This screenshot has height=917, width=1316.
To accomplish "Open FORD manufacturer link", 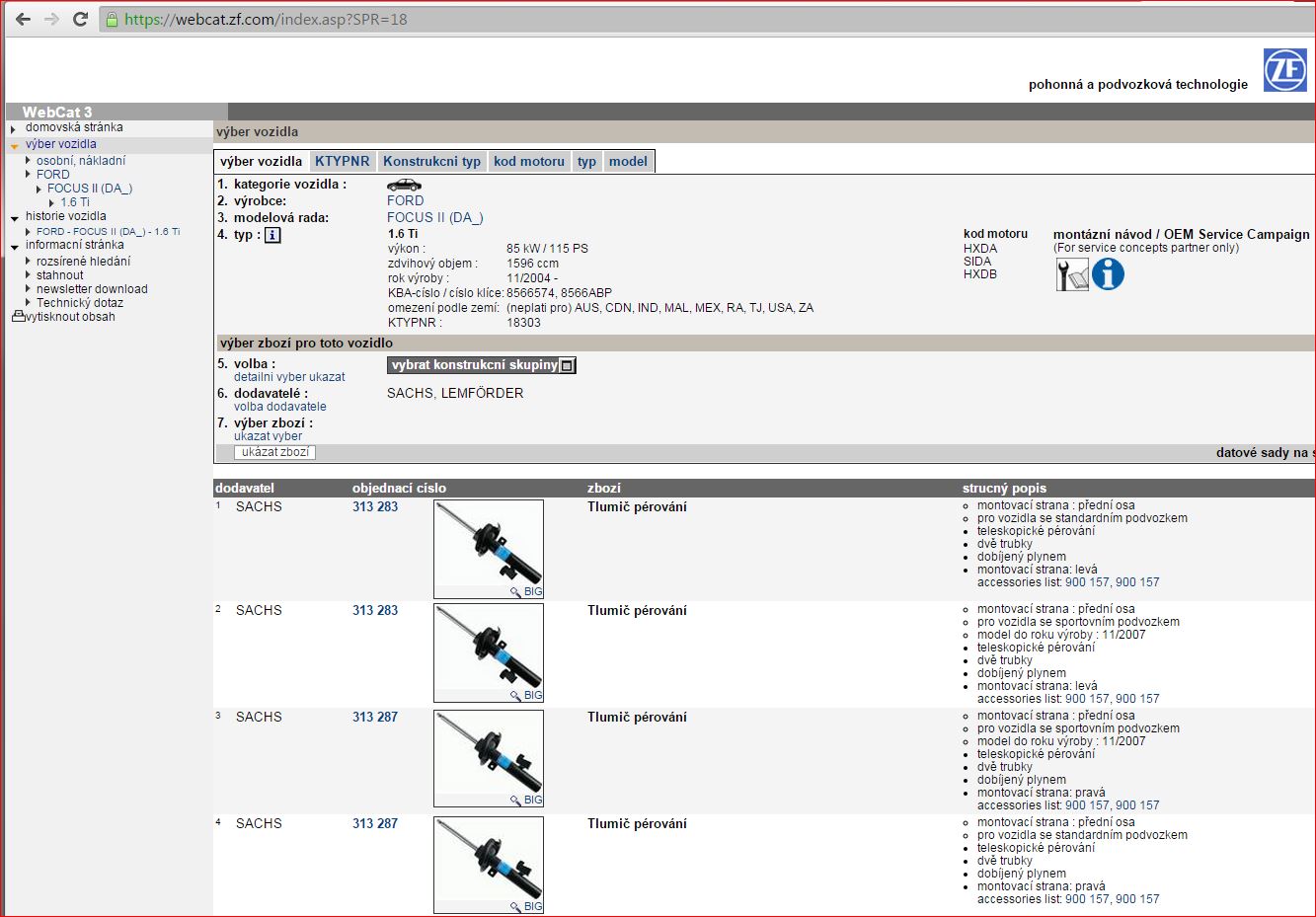I will coord(405,200).
